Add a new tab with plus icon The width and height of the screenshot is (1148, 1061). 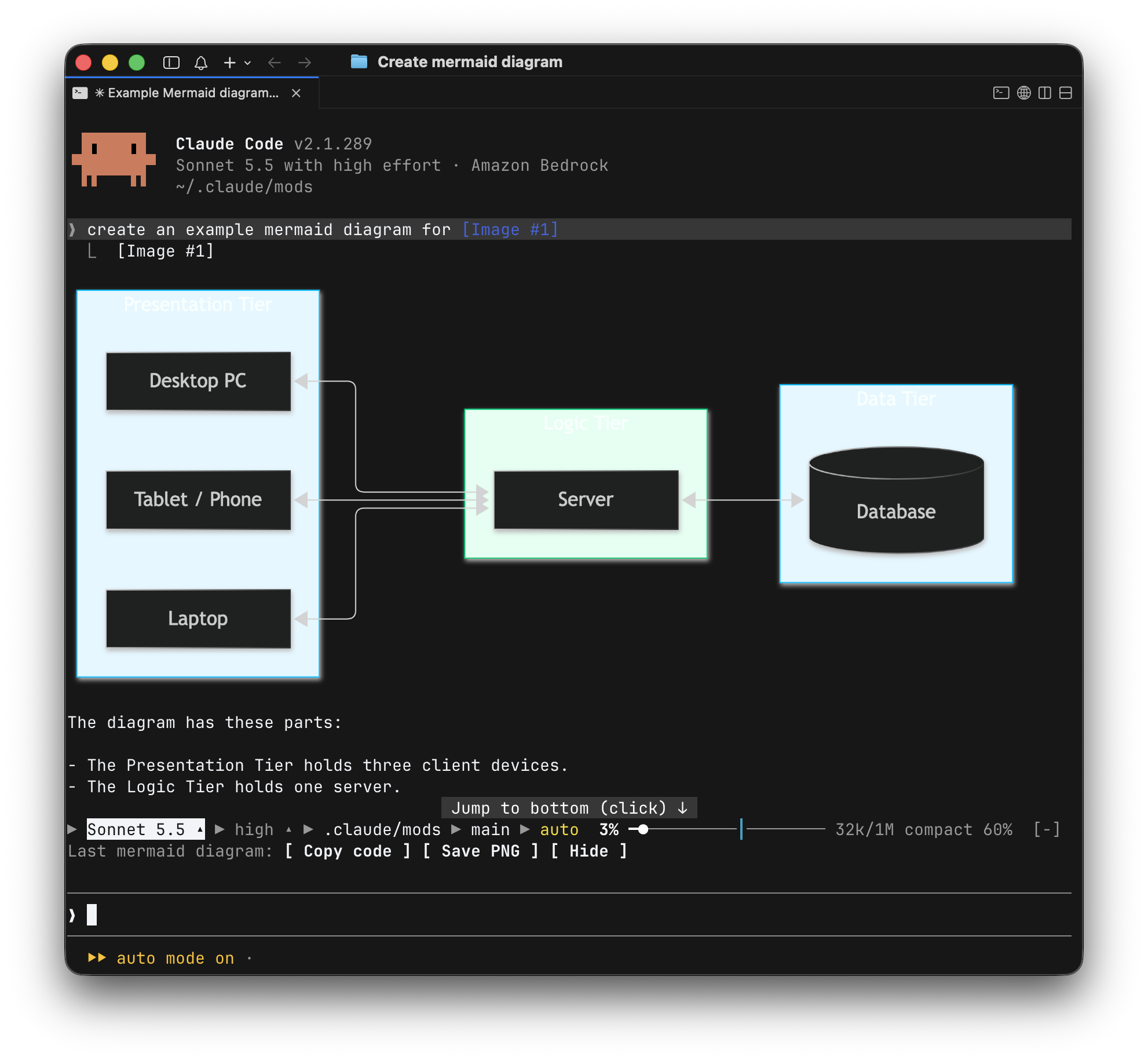pyautogui.click(x=230, y=63)
